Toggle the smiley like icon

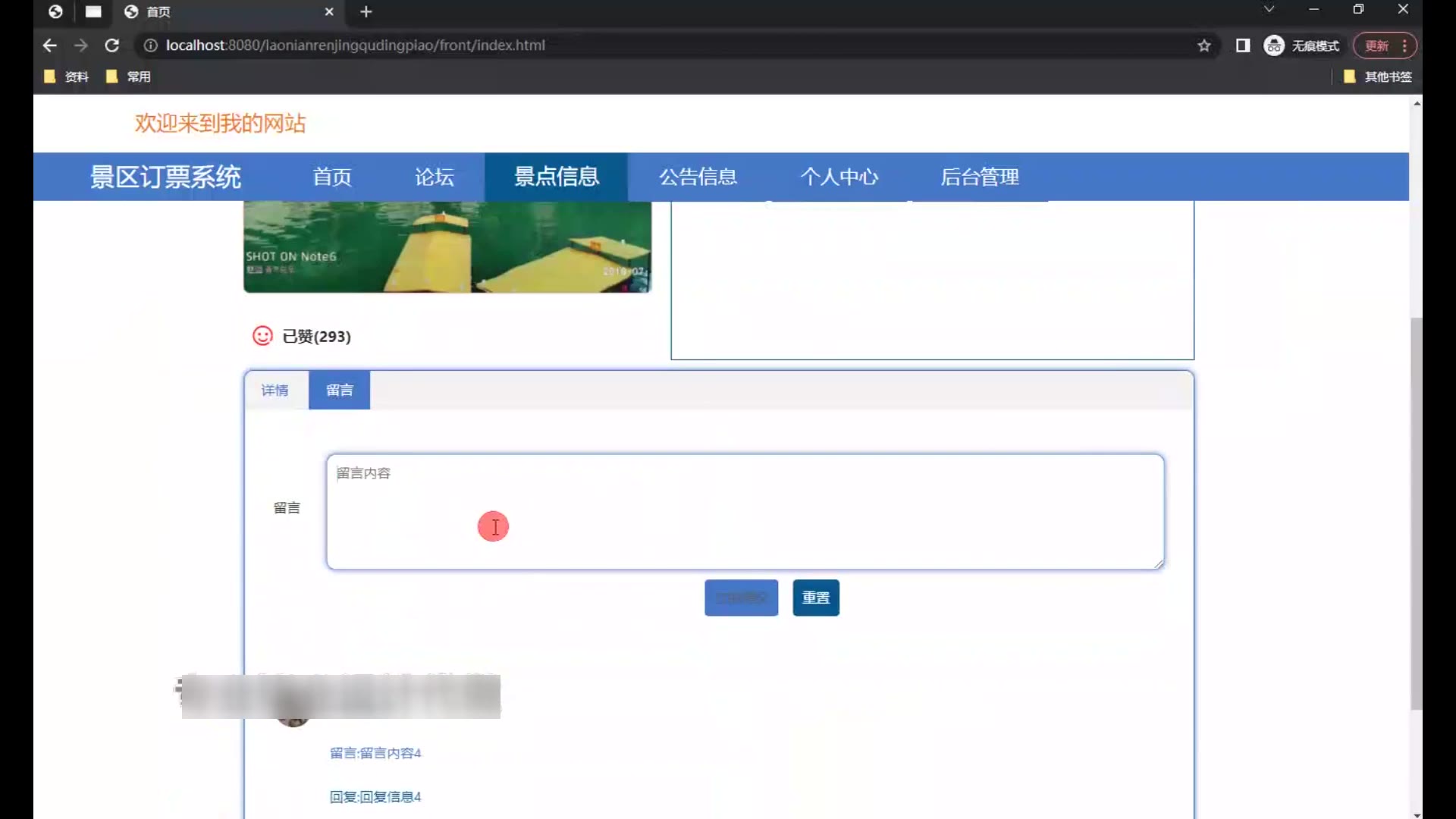coord(262,336)
